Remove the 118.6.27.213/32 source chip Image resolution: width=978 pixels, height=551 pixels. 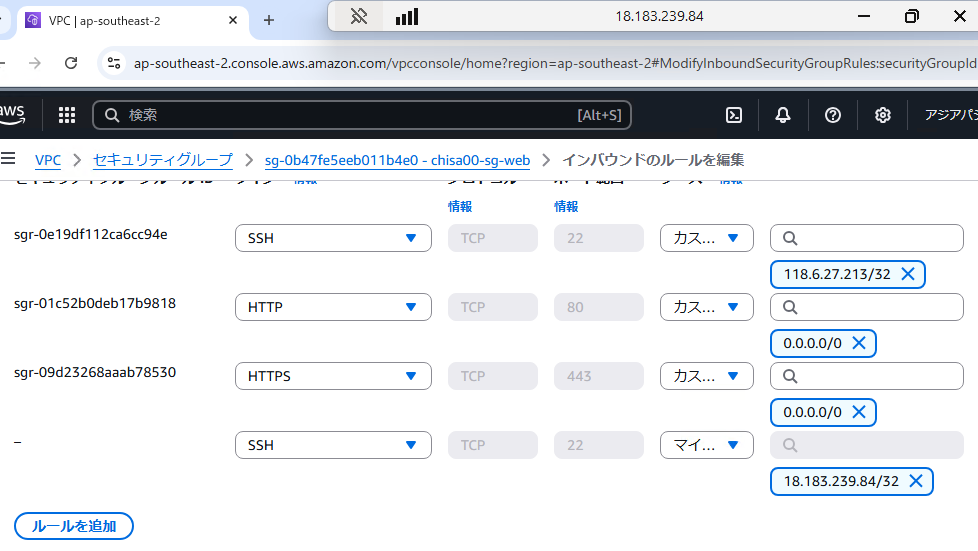[908, 274]
